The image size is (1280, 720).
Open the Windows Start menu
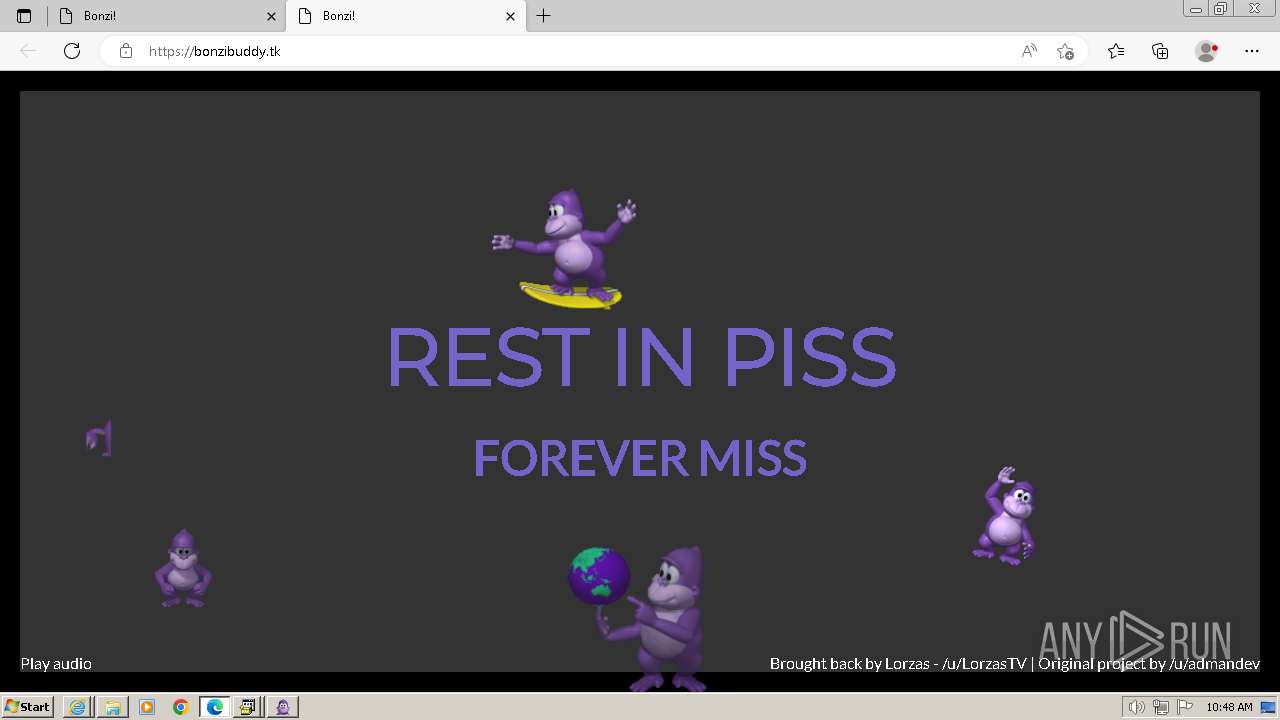click(x=27, y=707)
